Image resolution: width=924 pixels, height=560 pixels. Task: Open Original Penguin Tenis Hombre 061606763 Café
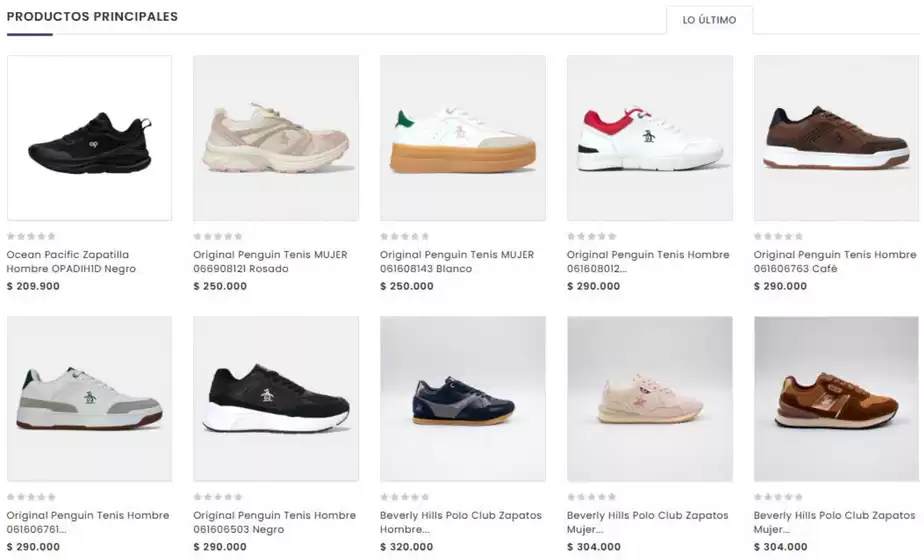[835, 262]
